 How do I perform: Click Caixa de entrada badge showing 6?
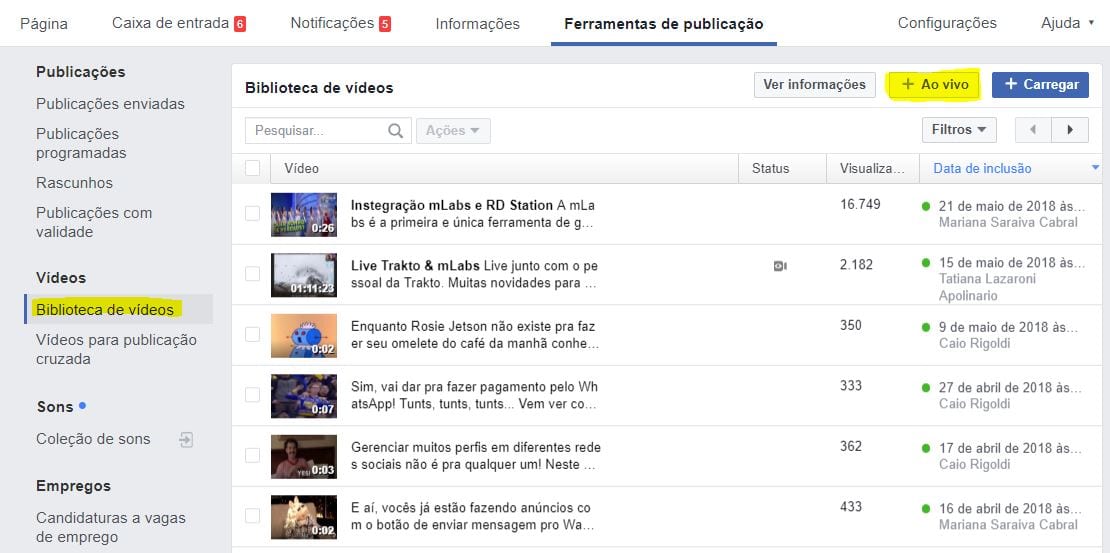click(x=240, y=24)
